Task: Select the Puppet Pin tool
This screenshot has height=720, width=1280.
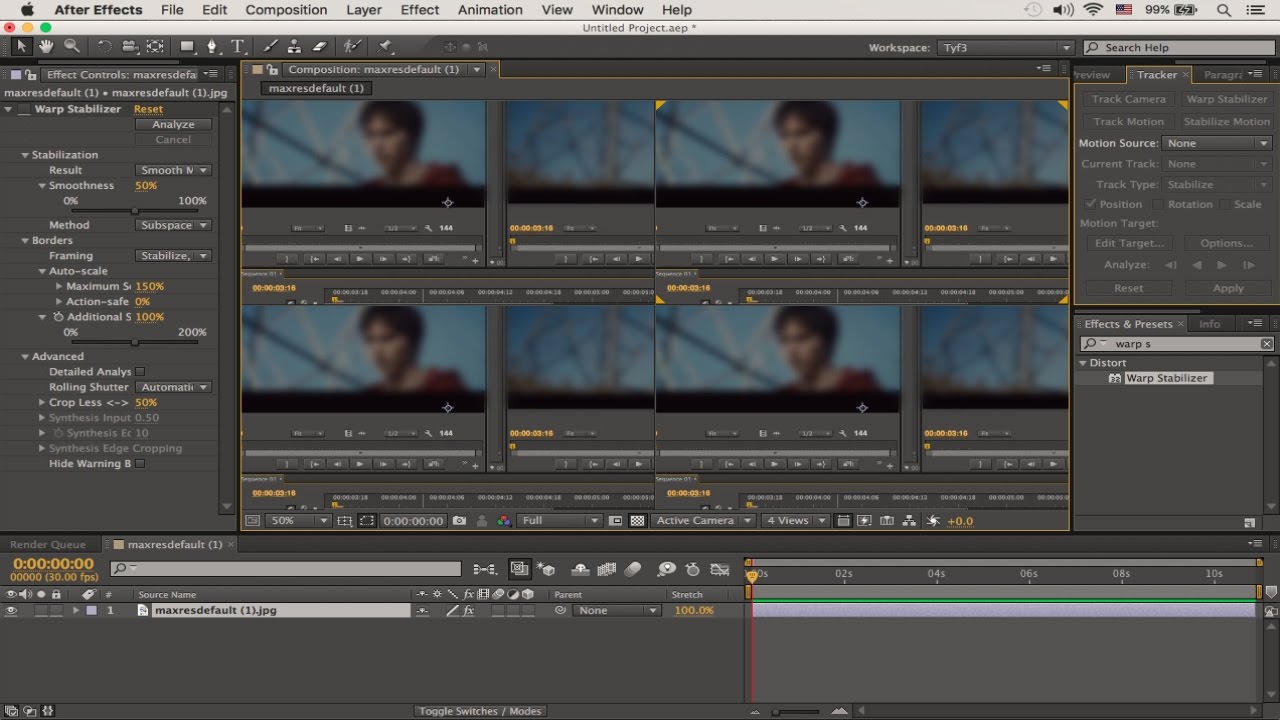Action: [x=386, y=47]
